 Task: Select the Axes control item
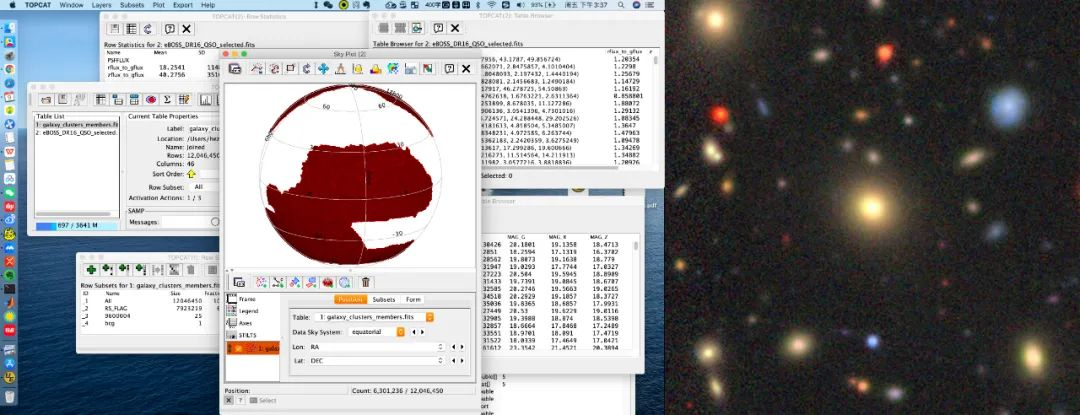click(x=246, y=323)
